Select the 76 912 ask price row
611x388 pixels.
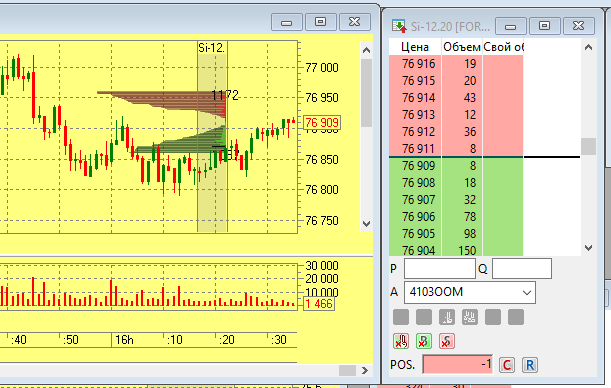click(456, 132)
